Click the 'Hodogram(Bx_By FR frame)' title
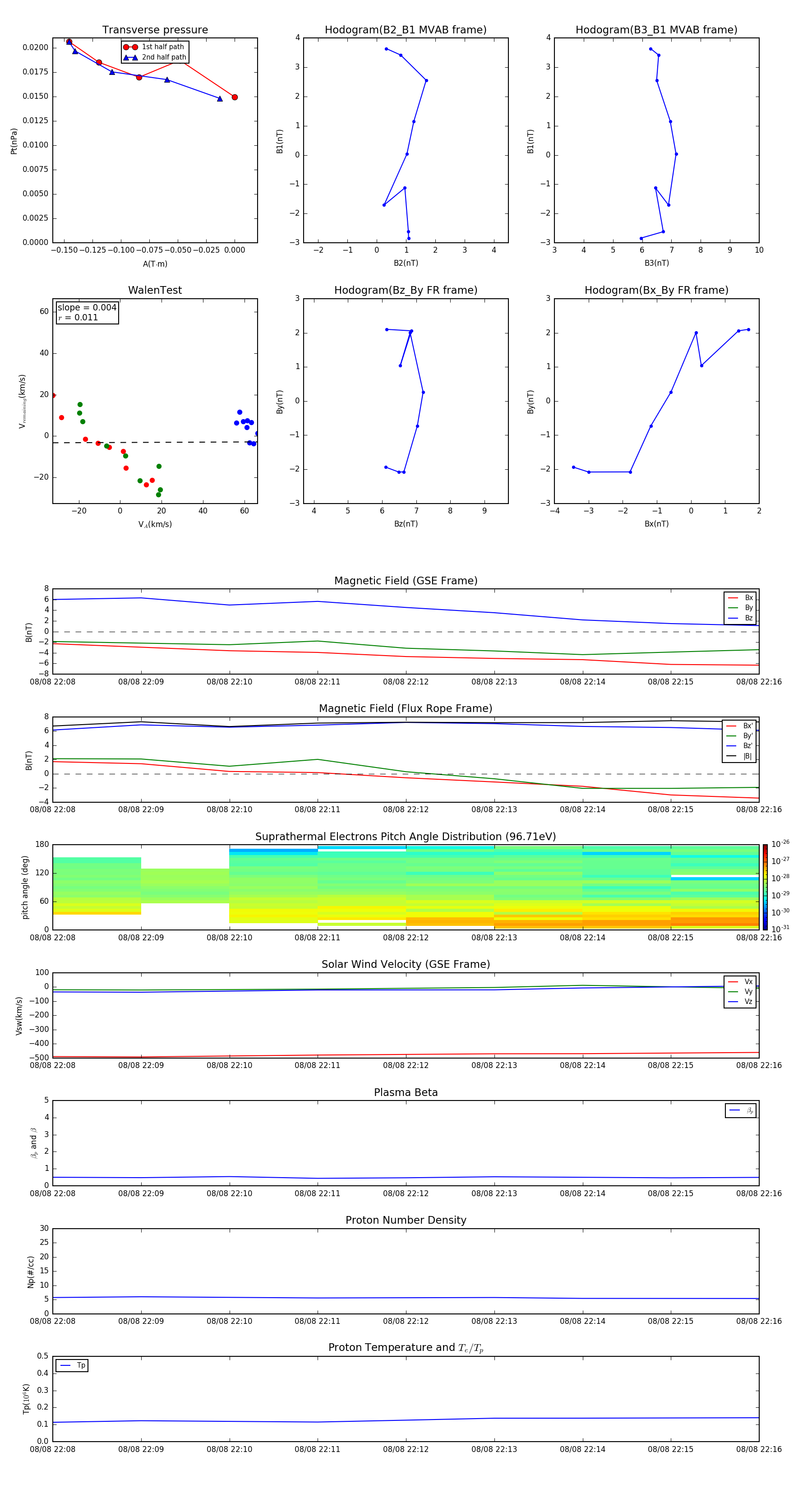 tap(656, 290)
